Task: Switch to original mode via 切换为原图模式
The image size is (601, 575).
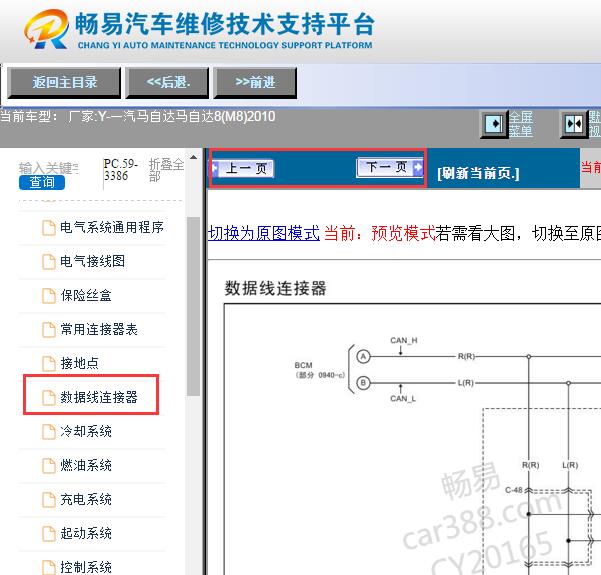Action: point(264,233)
